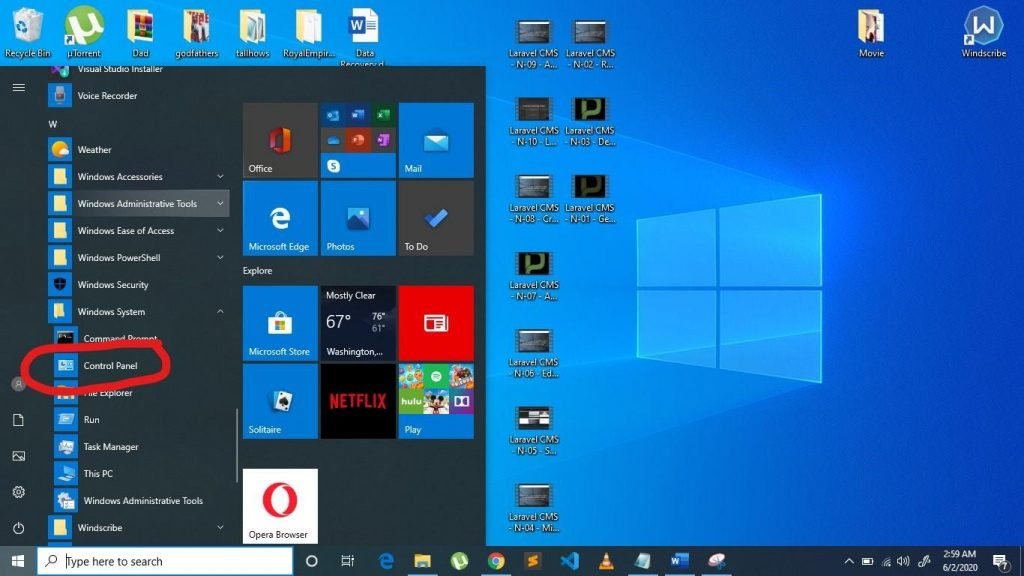Open the Netflix tile
Image resolution: width=1024 pixels, height=576 pixels.
(x=358, y=402)
